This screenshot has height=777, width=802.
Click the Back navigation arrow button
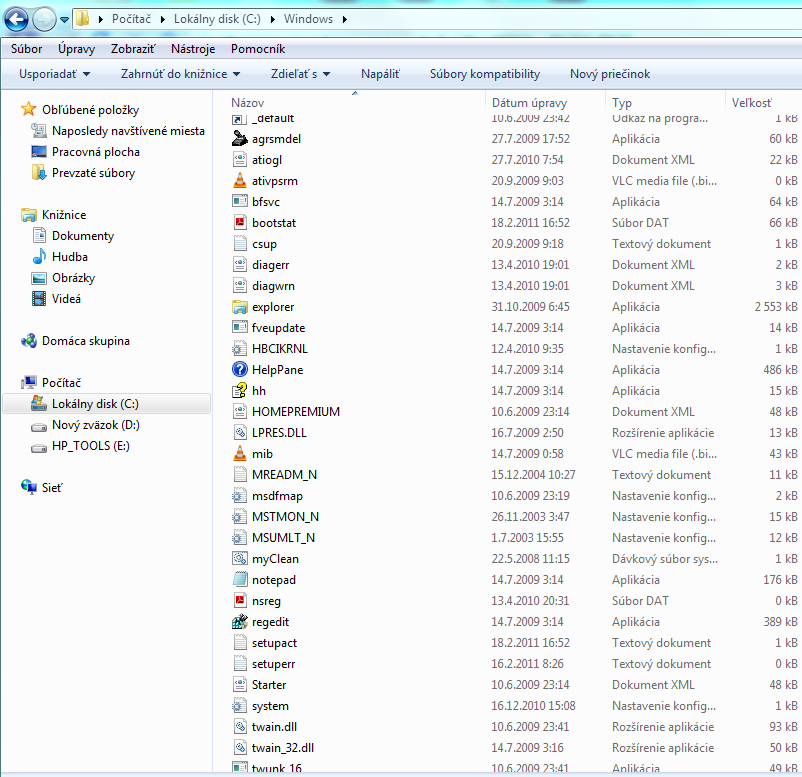coord(17,19)
